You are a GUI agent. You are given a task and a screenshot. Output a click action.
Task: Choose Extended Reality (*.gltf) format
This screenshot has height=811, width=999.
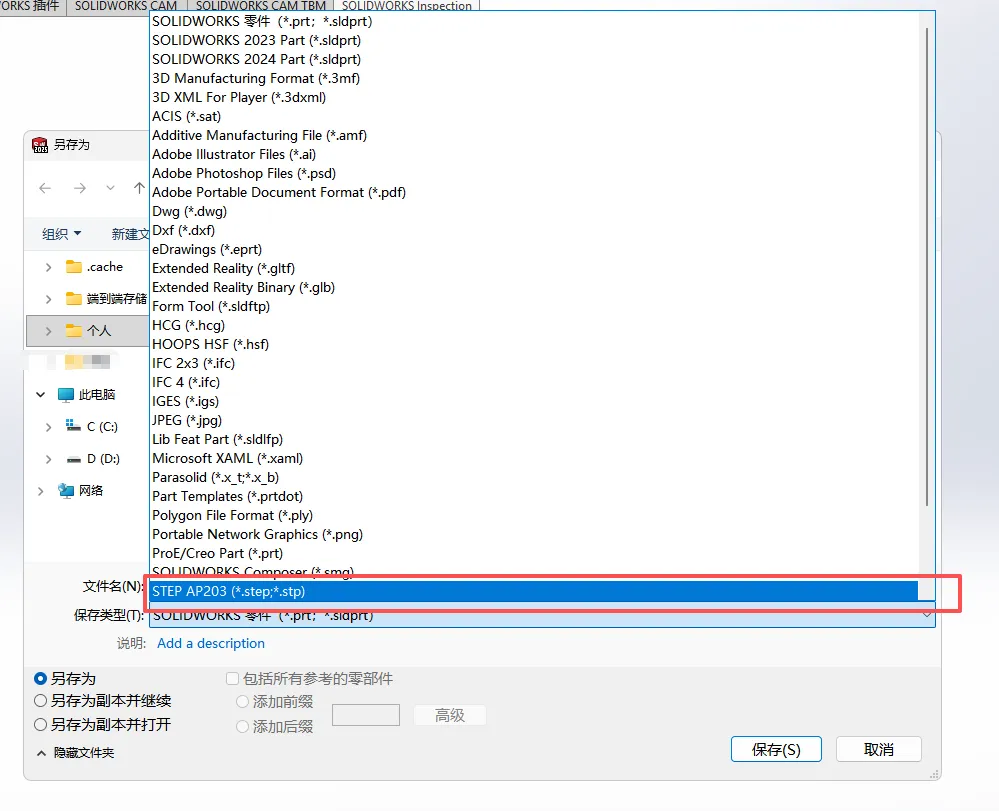(535, 269)
